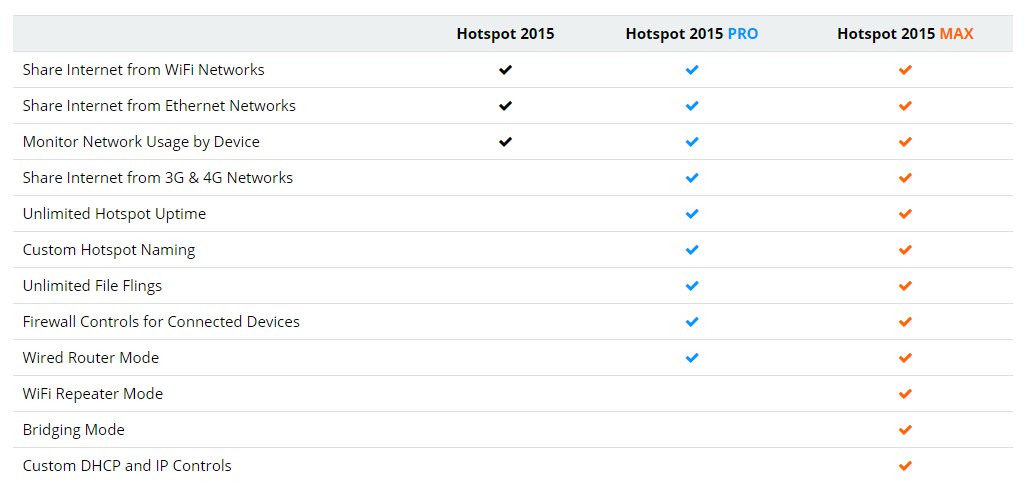
Task: Click PRO blue checkmark for Monitor Network Usage
Action: click(692, 142)
